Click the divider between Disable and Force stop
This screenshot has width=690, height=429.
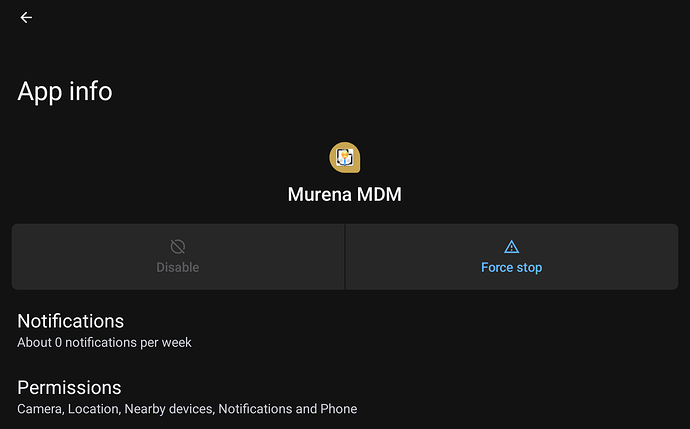point(345,257)
